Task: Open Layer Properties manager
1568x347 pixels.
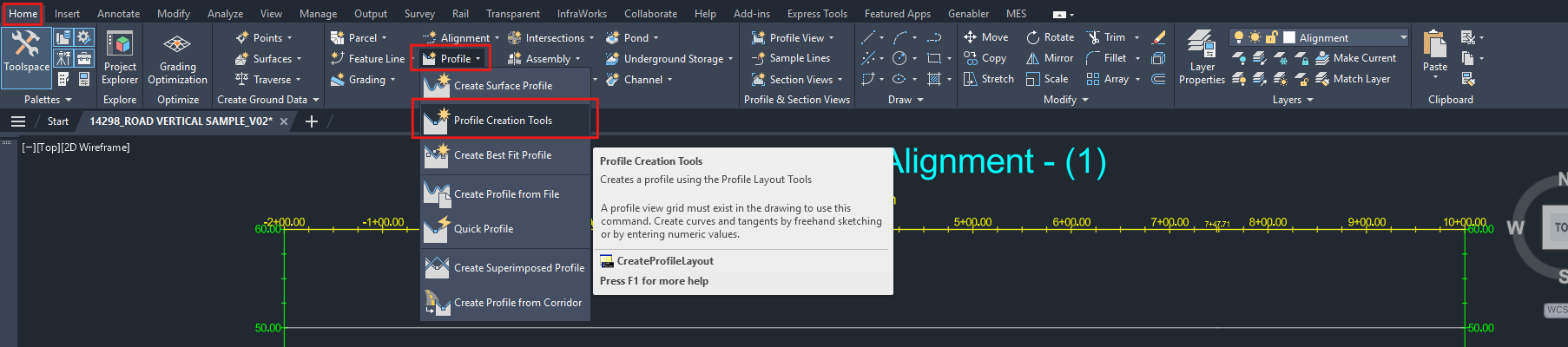Action: [x=1202, y=57]
